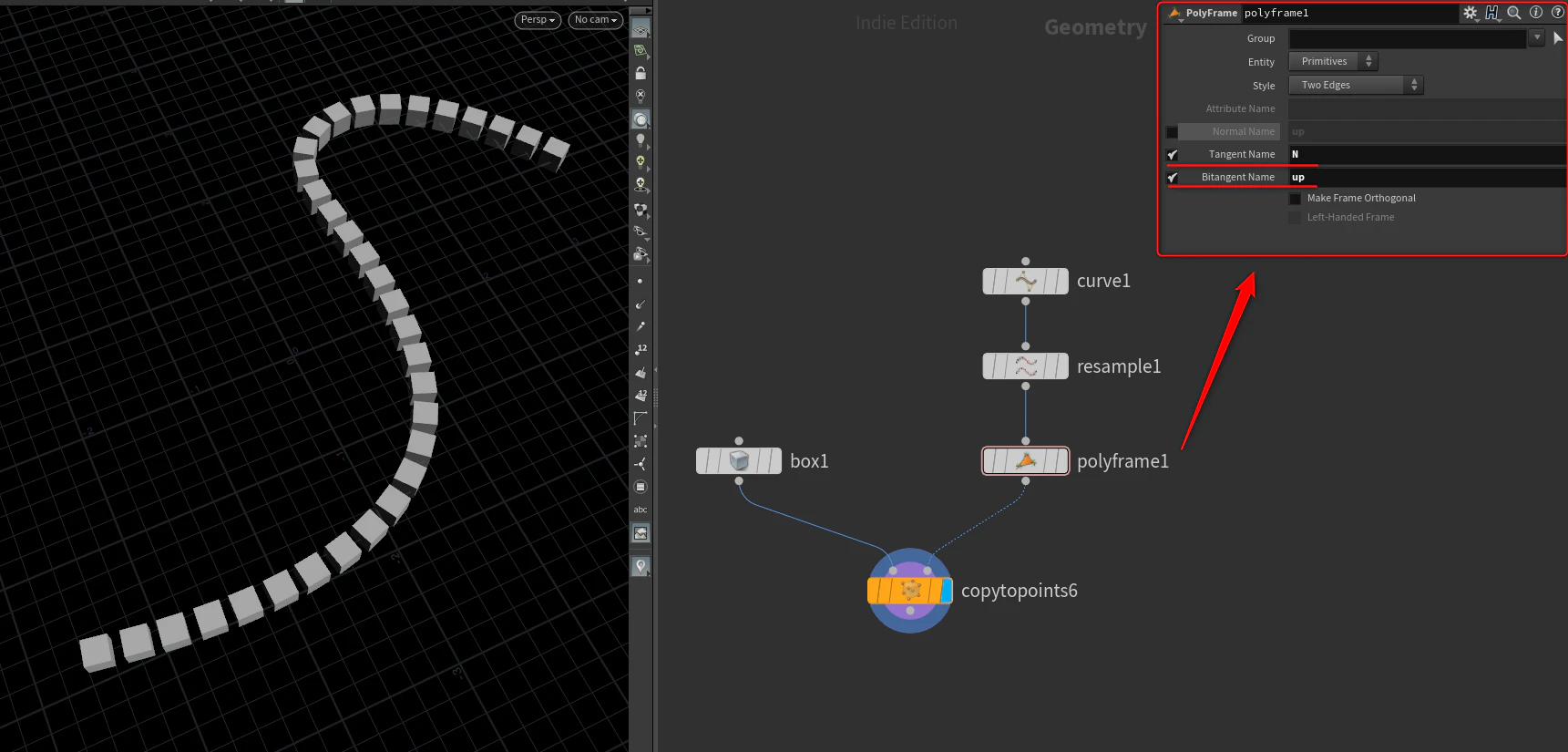Click the Make Frame Orthogonal label

[x=1361, y=199]
